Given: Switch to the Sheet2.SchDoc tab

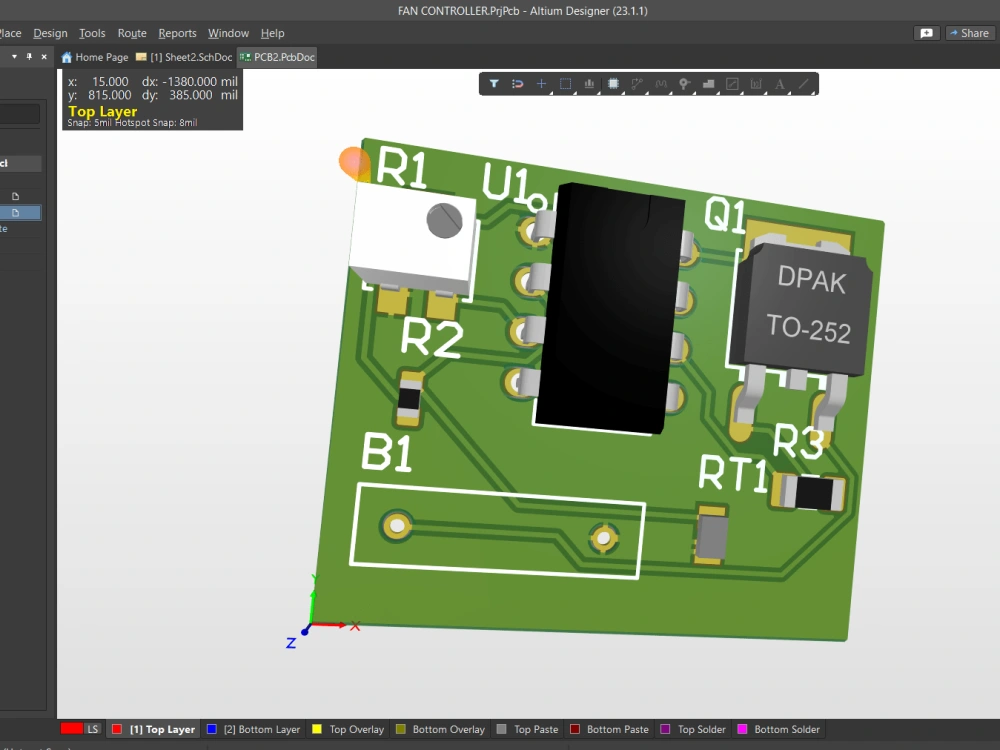Looking at the screenshot, I should [x=185, y=57].
